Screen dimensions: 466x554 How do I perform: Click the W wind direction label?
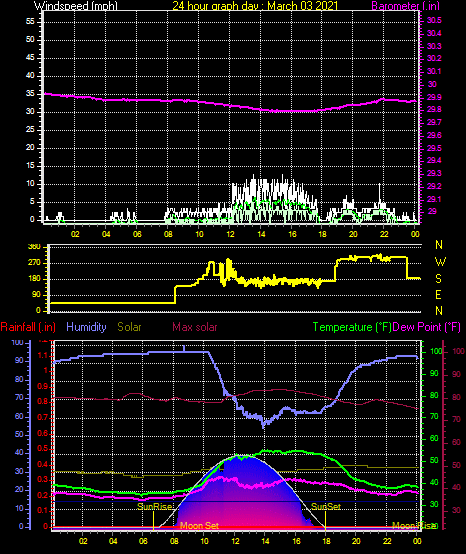[x=440, y=262]
